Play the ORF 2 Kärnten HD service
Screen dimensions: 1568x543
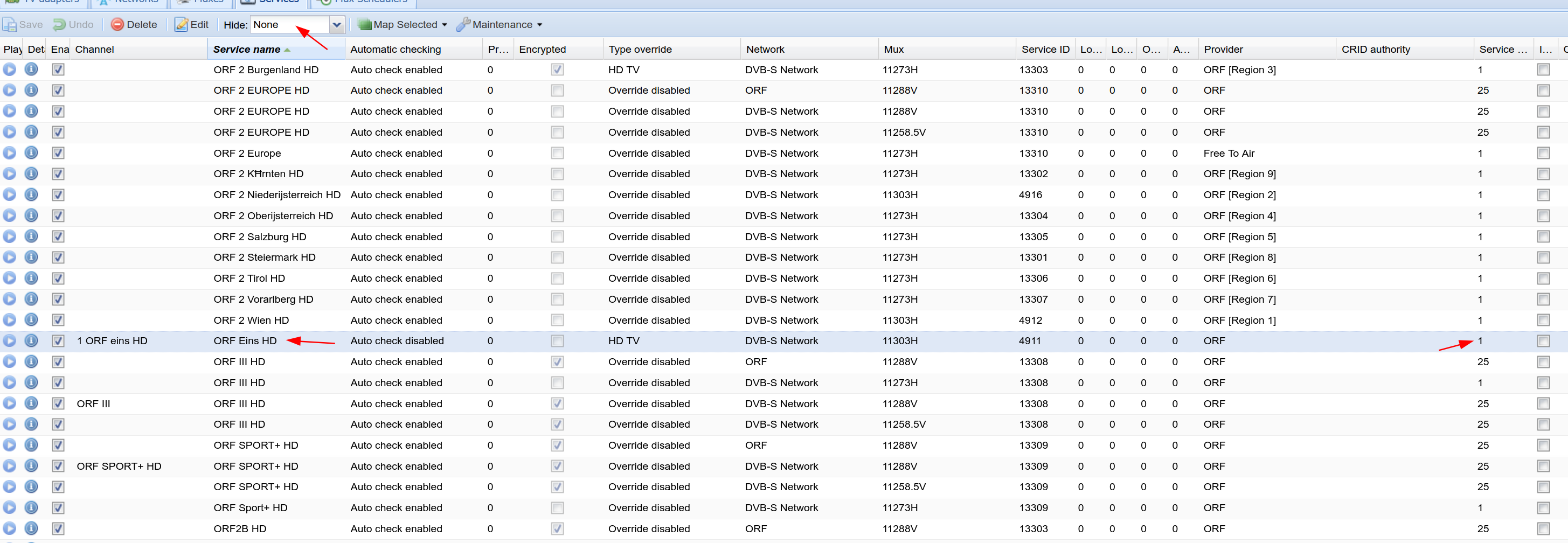9,174
